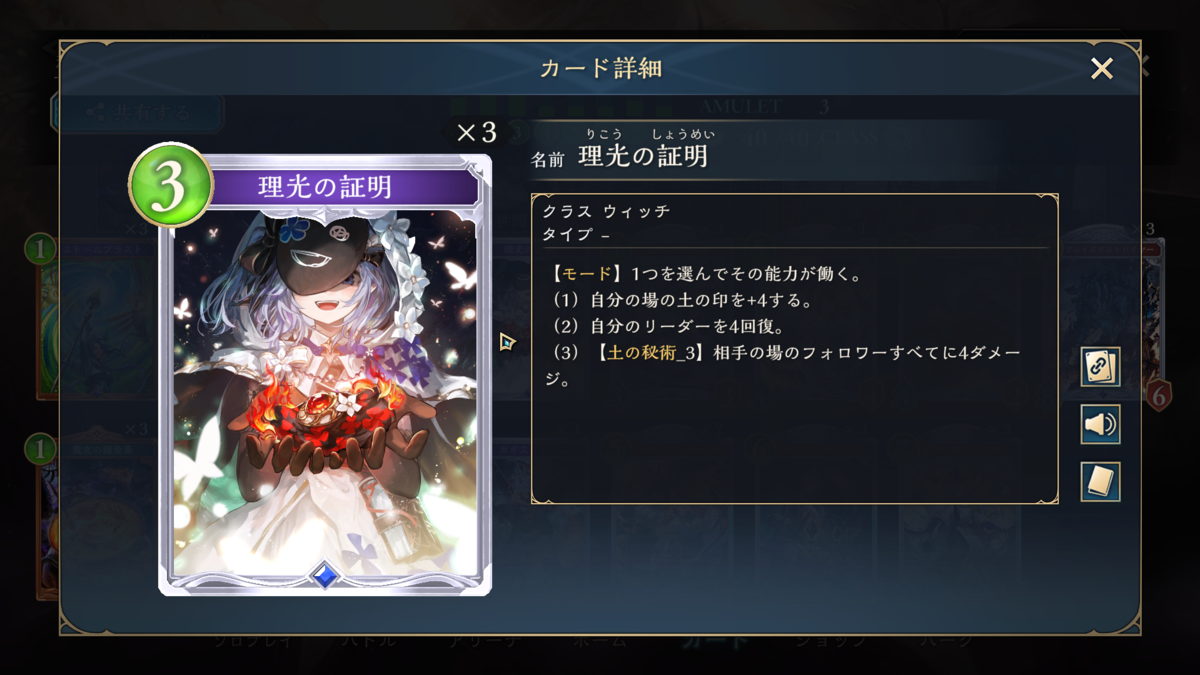
Task: Click the ×3 card count indicator
Action: pyautogui.click(x=476, y=133)
